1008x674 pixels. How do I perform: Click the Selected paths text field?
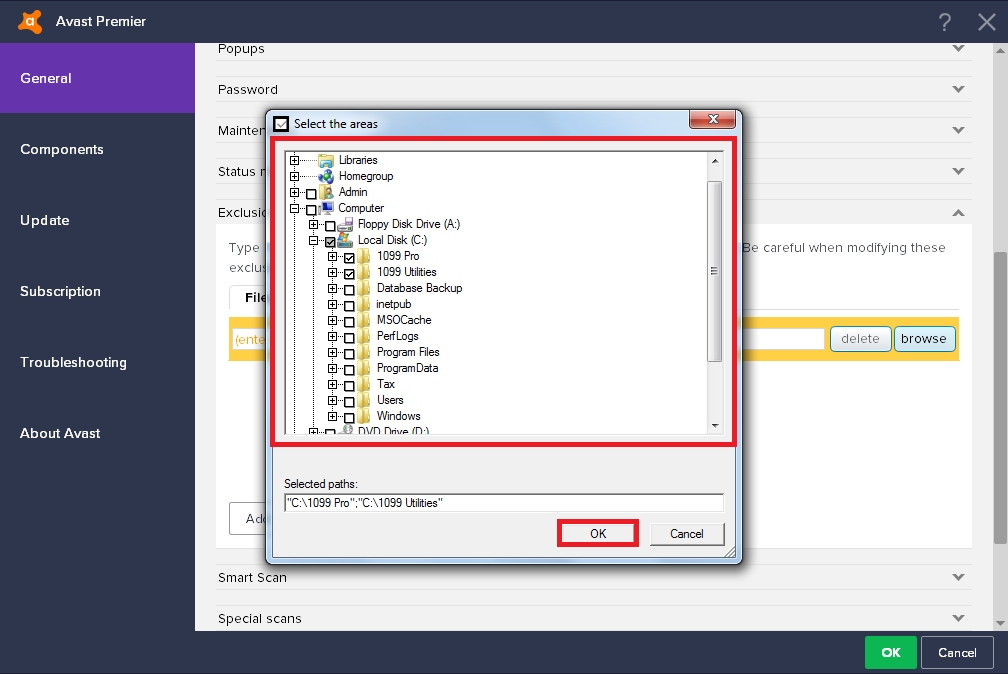point(504,503)
